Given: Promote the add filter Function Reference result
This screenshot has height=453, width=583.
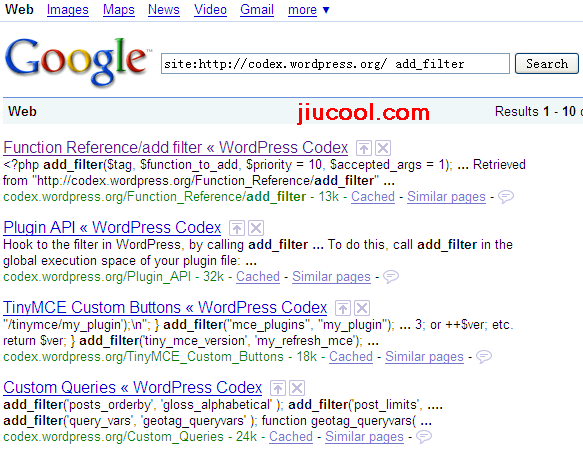Looking at the screenshot, I should pyautogui.click(x=364, y=148).
